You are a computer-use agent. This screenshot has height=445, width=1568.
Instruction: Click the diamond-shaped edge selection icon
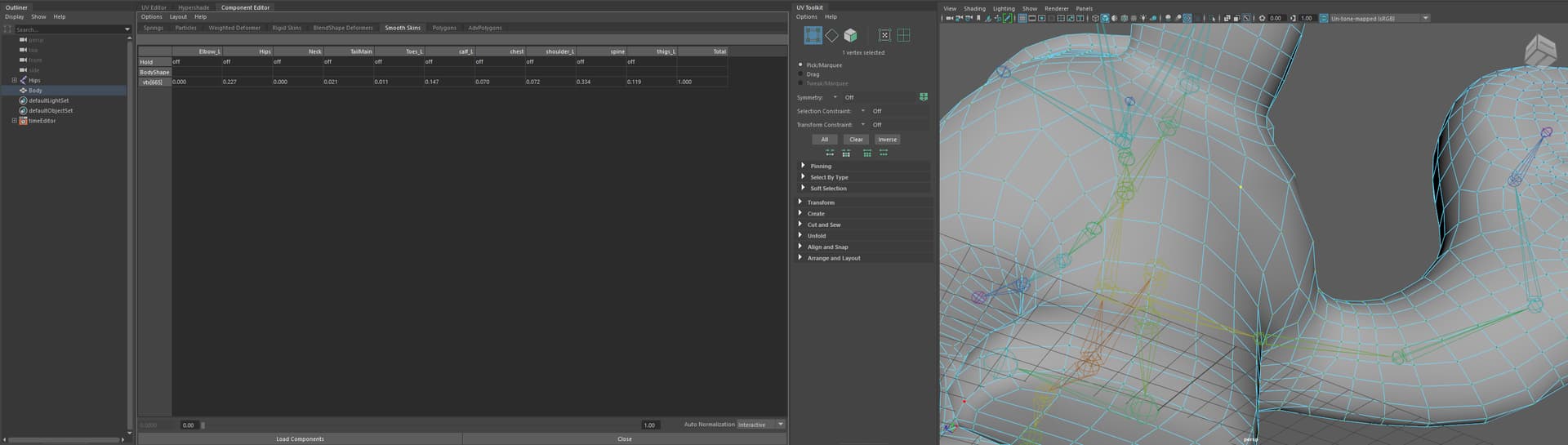[x=831, y=35]
